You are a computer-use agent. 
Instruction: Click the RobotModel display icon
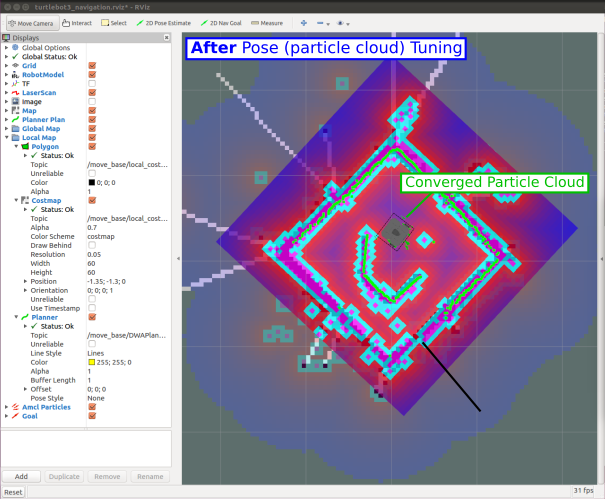coord(15,75)
